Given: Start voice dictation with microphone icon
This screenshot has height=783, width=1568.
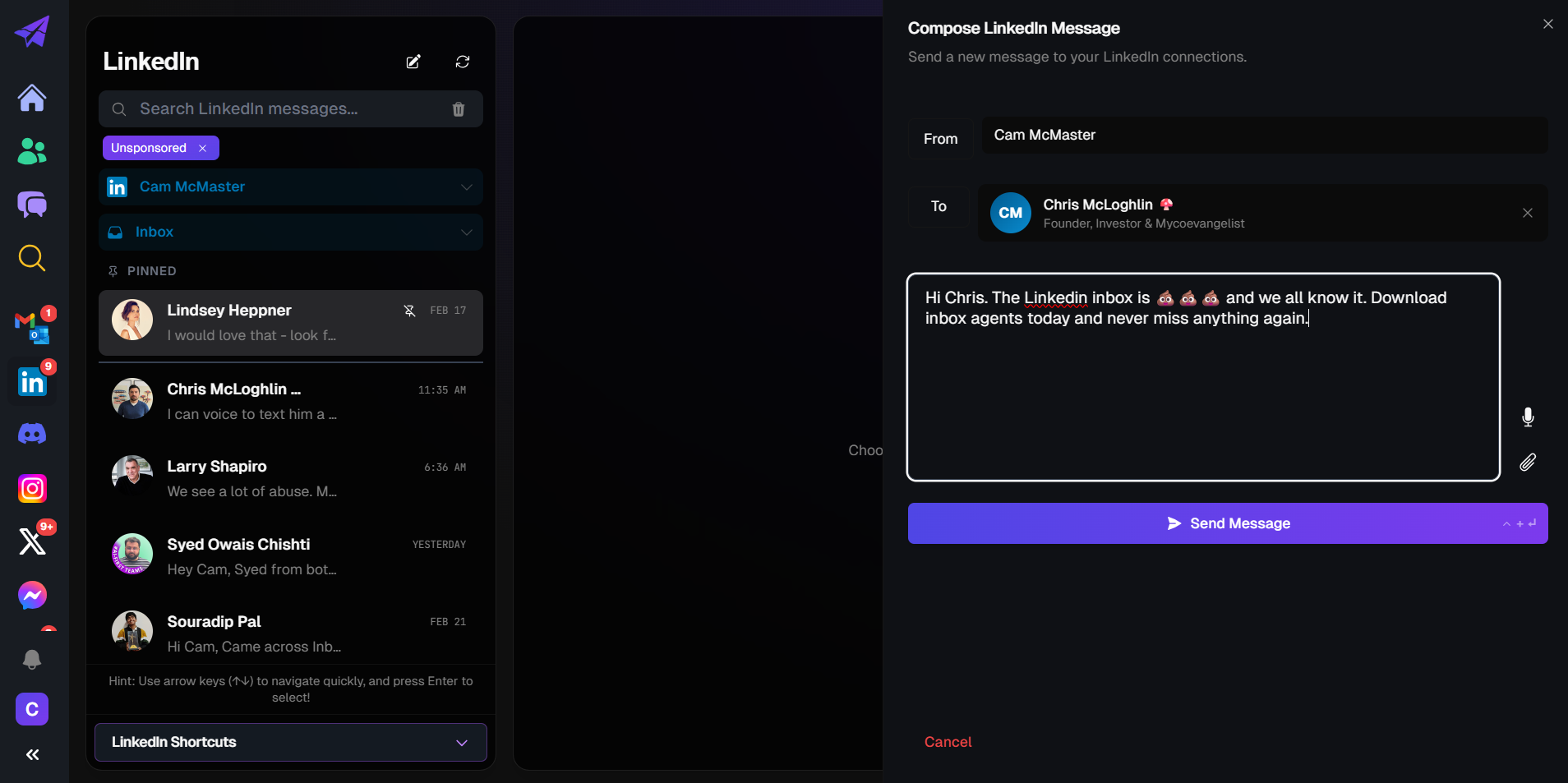Looking at the screenshot, I should pos(1528,417).
